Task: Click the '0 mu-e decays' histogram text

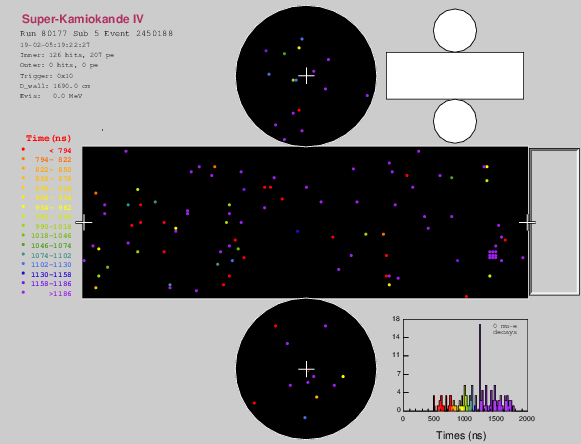Action: point(505,329)
